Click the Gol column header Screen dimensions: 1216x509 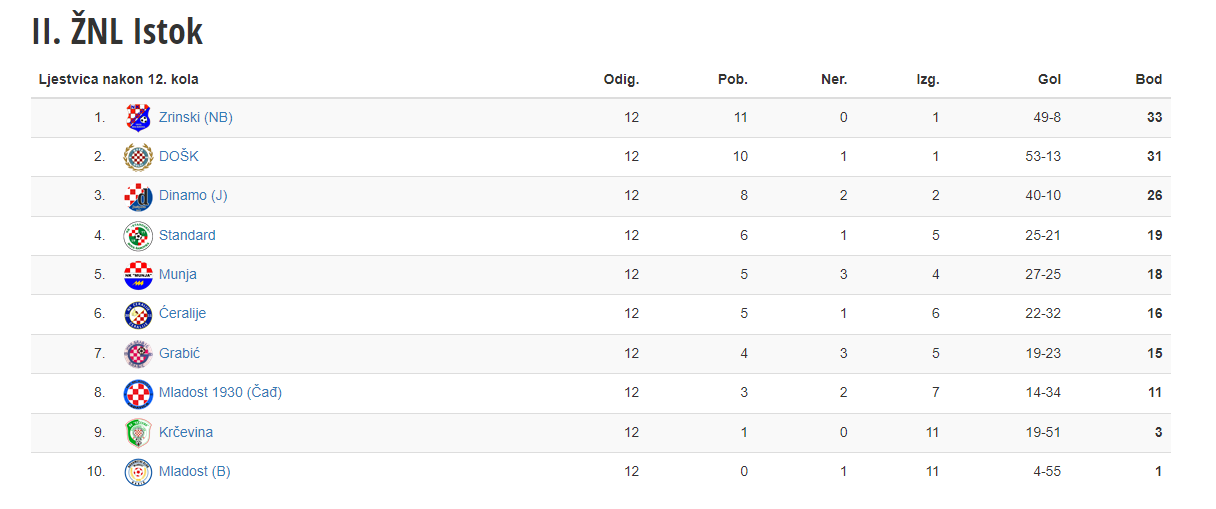point(1050,79)
